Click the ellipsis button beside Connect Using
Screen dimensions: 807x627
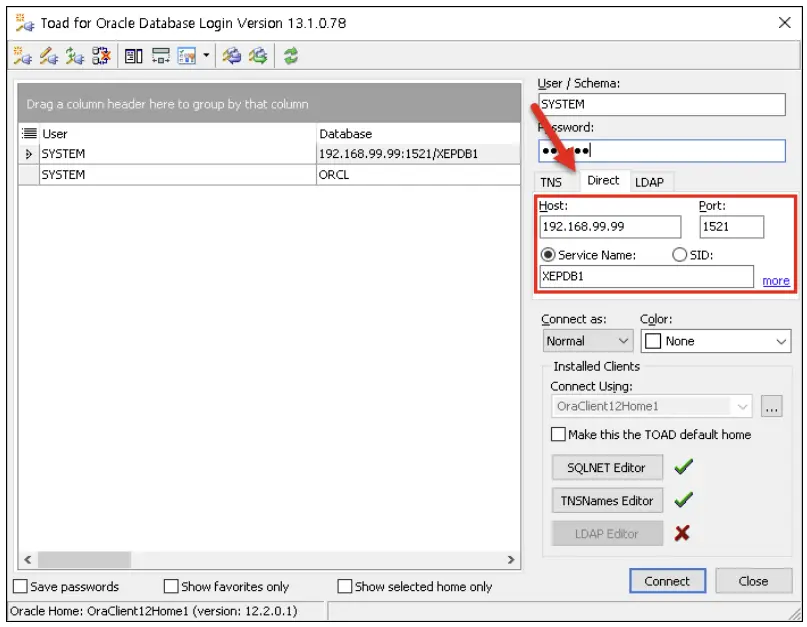[771, 406]
